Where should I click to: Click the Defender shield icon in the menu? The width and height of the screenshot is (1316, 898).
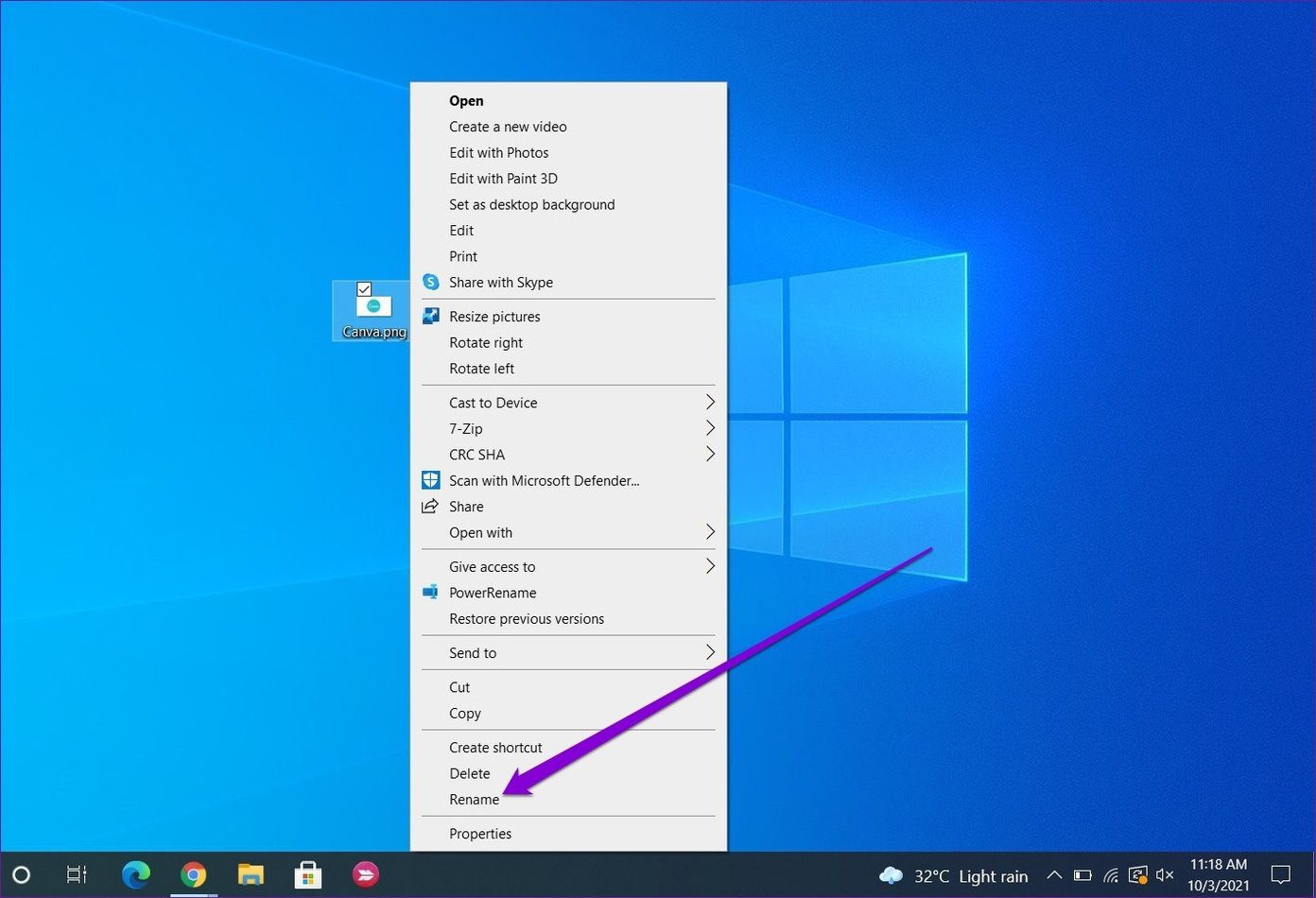430,480
